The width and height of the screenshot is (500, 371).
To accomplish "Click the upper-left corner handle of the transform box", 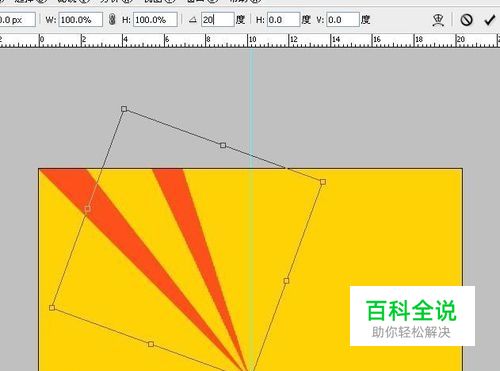I will tap(124, 109).
